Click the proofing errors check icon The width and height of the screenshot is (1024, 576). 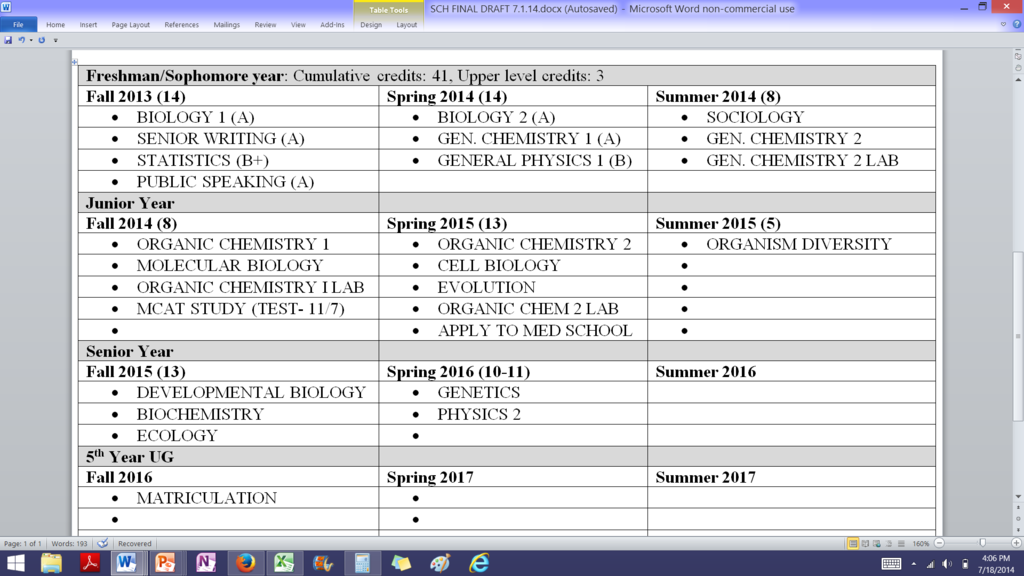pyautogui.click(x=103, y=543)
